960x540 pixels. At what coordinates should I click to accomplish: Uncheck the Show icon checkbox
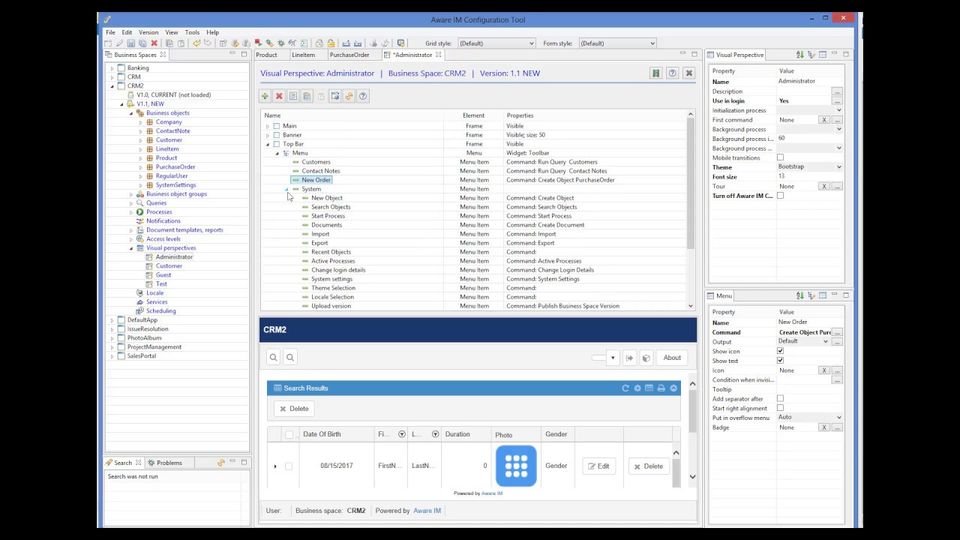pyautogui.click(x=781, y=351)
